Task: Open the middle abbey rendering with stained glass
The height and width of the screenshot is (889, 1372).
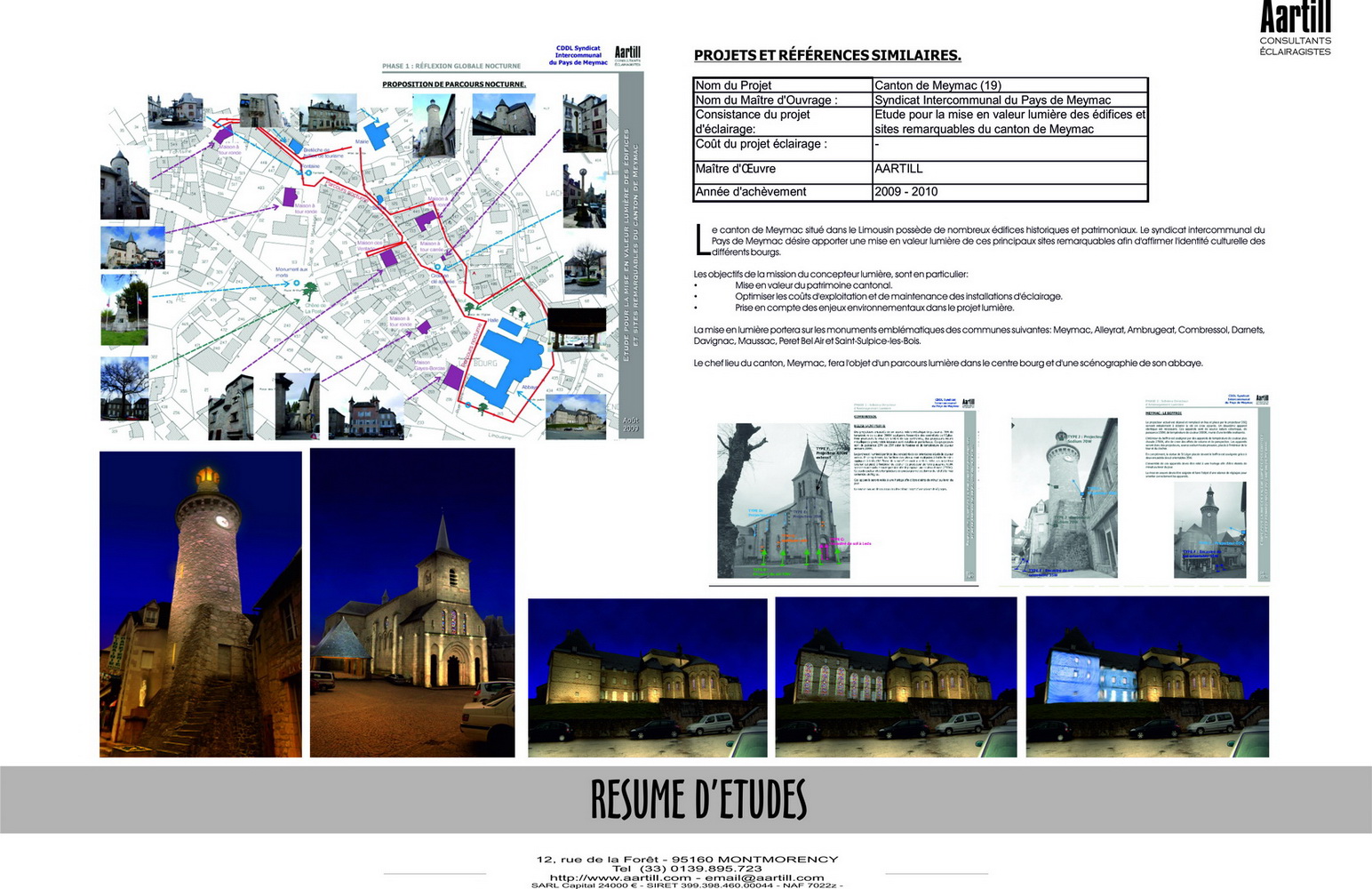Action: point(896,677)
